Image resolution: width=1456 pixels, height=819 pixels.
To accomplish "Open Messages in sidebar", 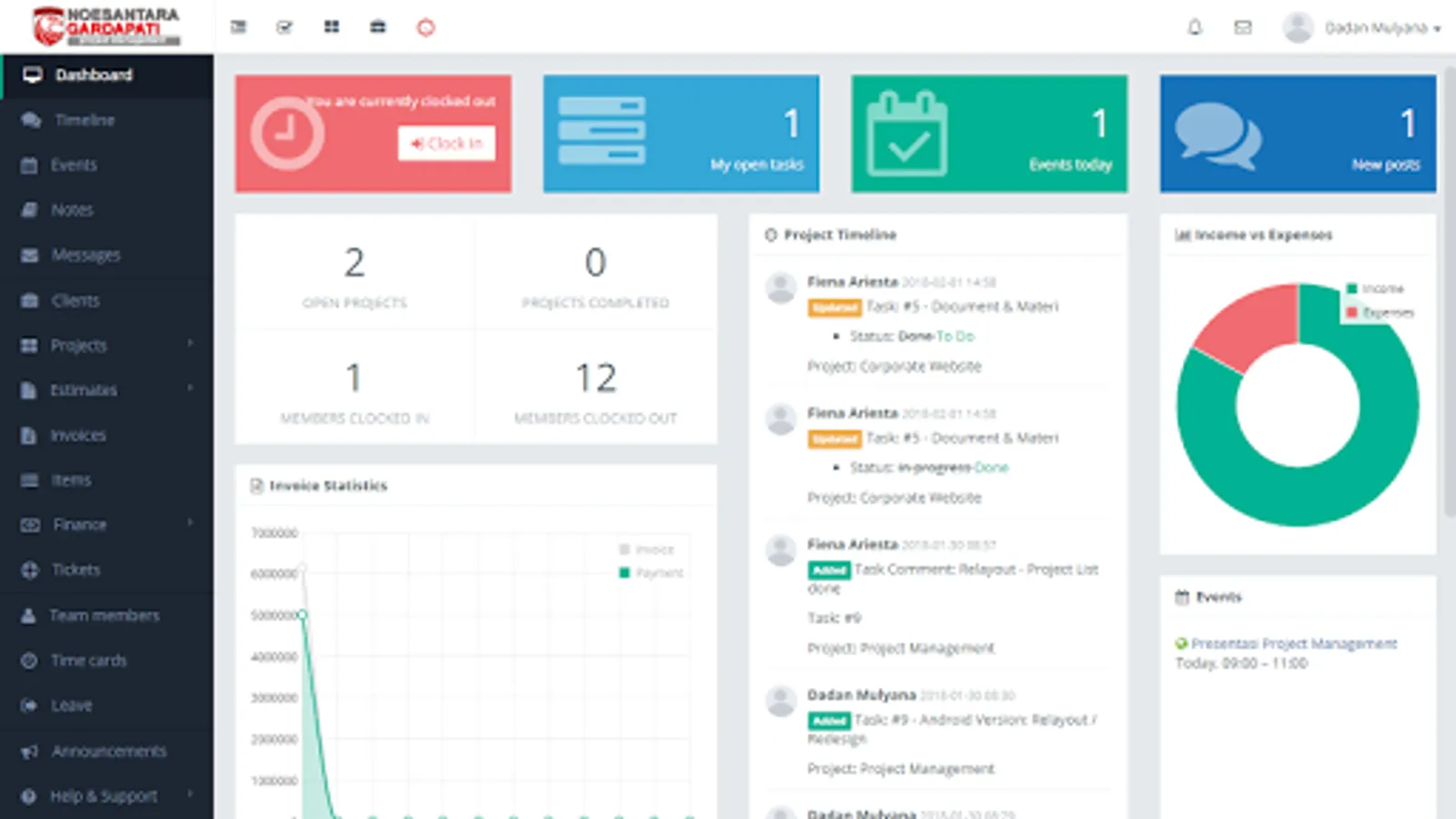I will [x=107, y=255].
